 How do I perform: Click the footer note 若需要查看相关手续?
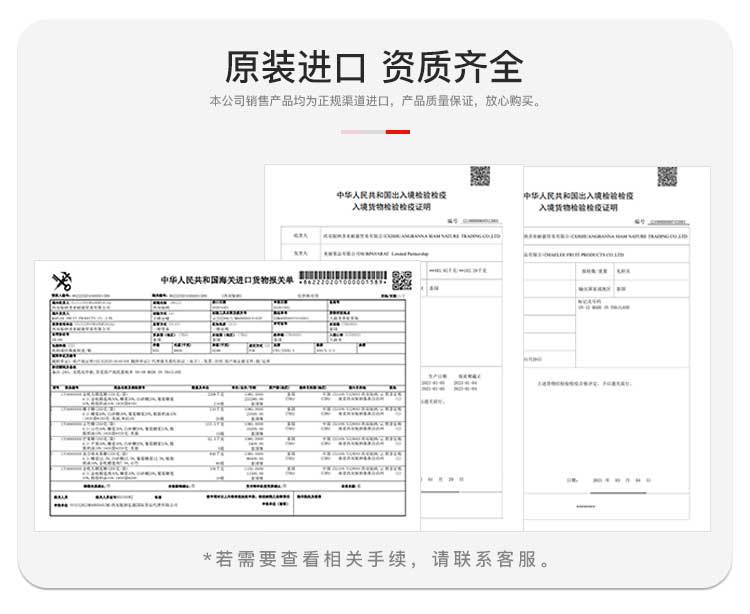377,559
